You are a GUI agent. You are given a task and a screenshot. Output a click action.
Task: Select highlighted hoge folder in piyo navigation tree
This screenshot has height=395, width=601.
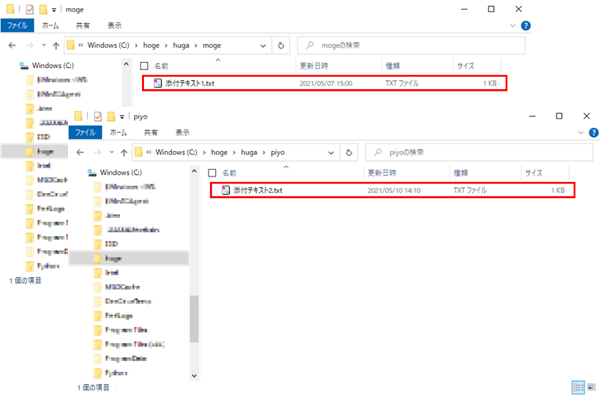coord(129,258)
